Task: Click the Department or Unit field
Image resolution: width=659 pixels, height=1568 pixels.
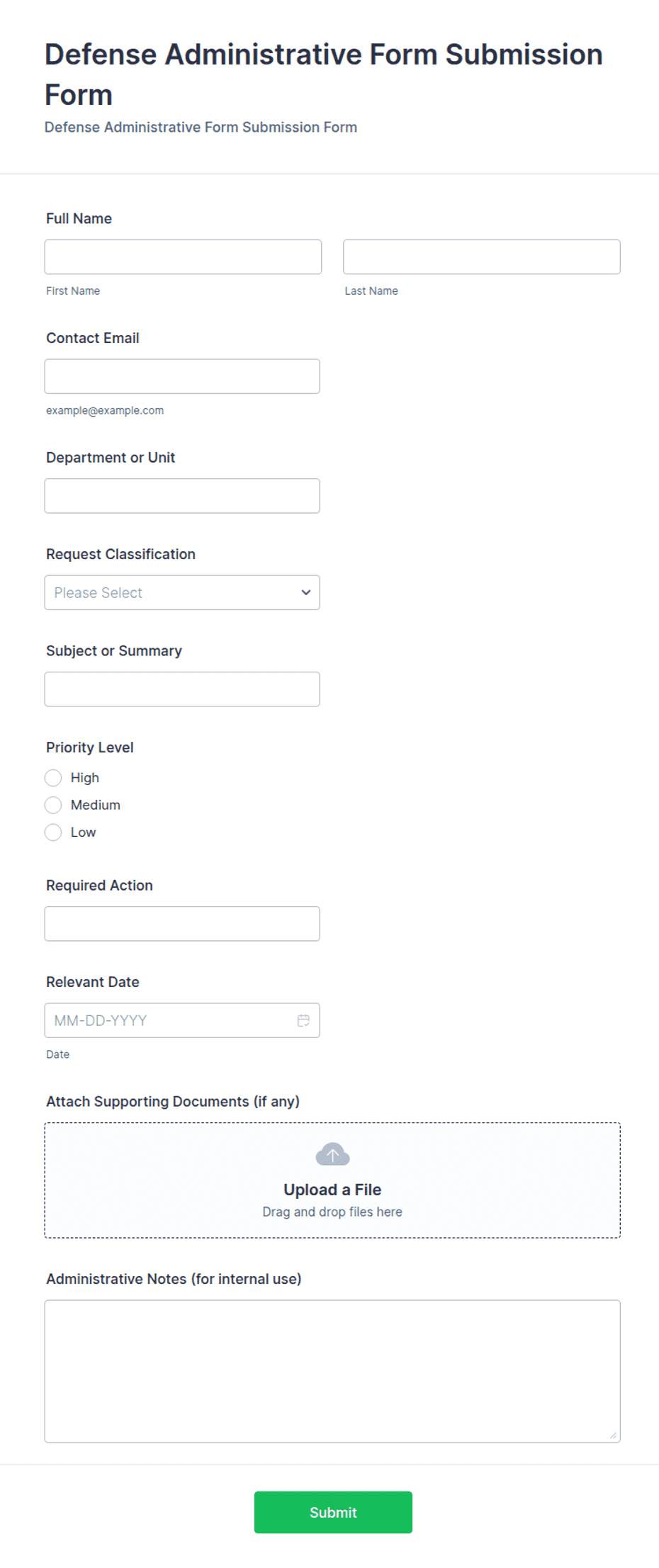Action: tap(182, 496)
